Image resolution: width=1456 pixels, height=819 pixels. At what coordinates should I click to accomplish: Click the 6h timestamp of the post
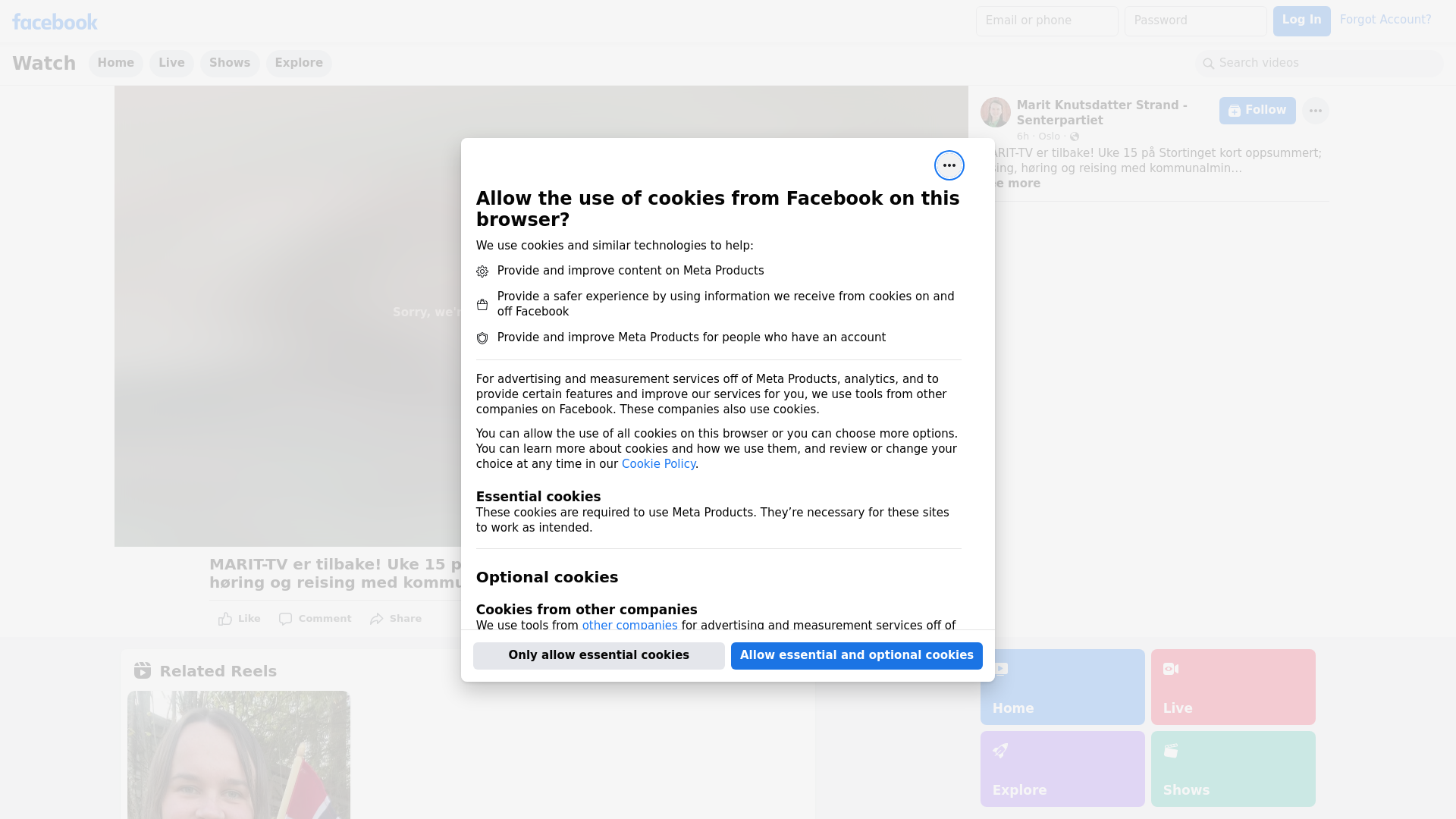1022,136
